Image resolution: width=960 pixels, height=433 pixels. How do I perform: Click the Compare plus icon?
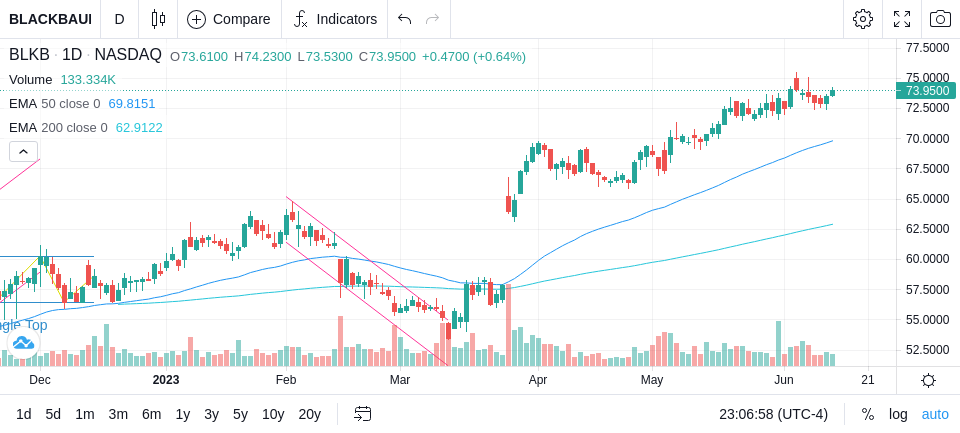click(x=196, y=20)
